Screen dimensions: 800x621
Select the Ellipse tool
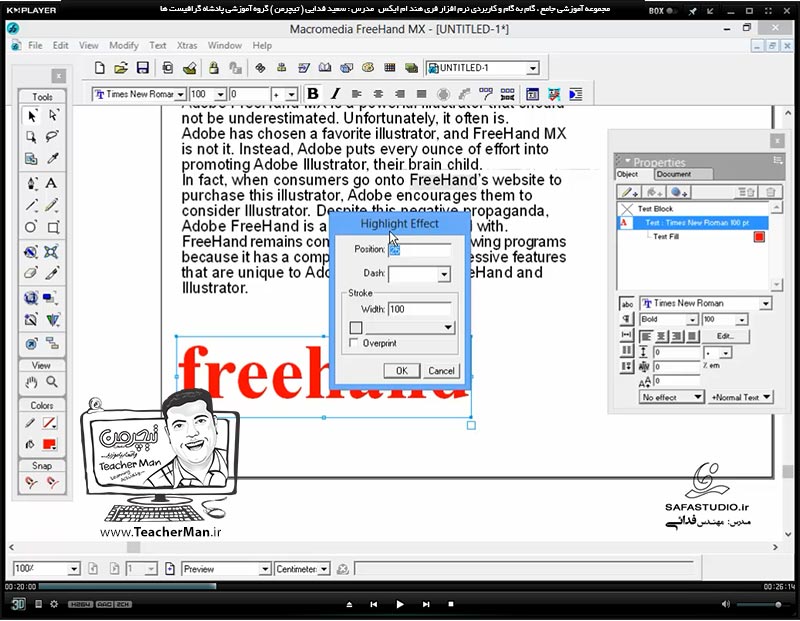(31, 227)
